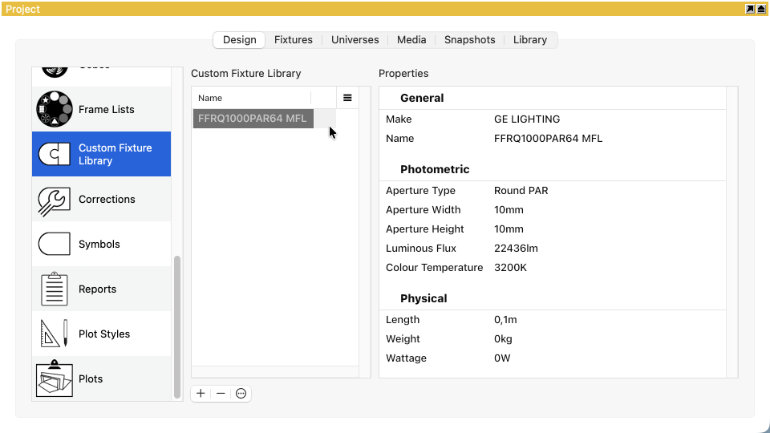Add a new custom fixture with plus button
Screen dimensions: 770x433
[201, 394]
